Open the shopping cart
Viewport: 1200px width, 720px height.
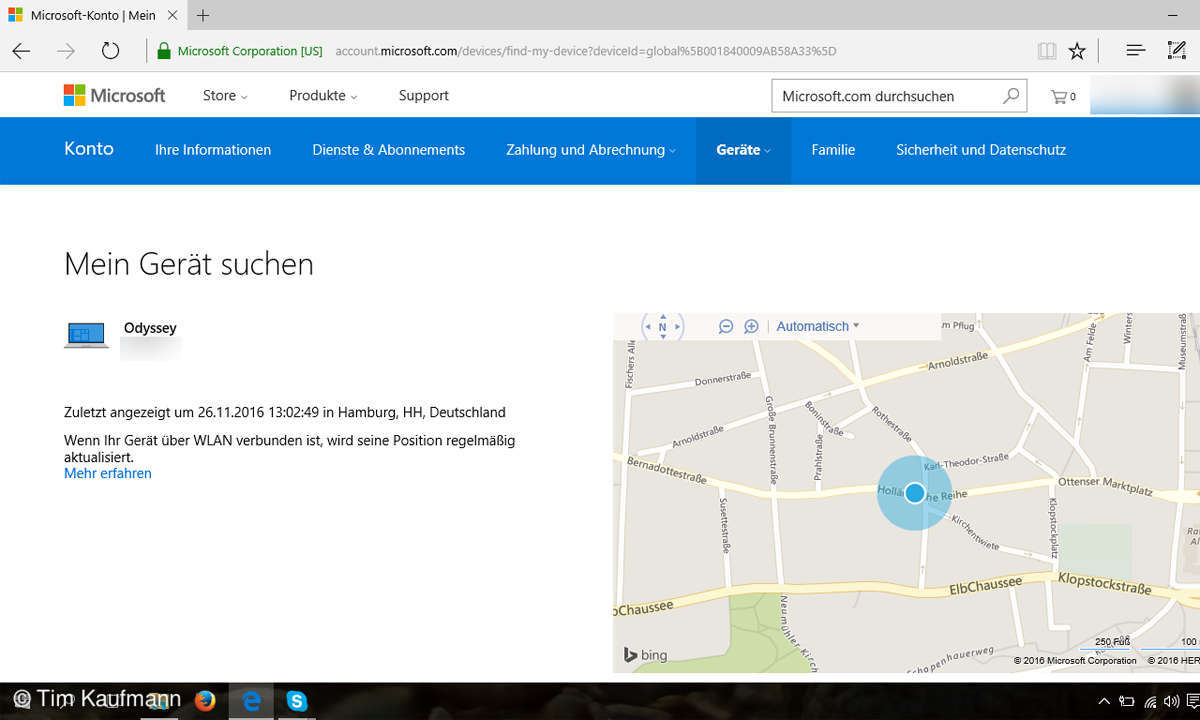(x=1063, y=97)
